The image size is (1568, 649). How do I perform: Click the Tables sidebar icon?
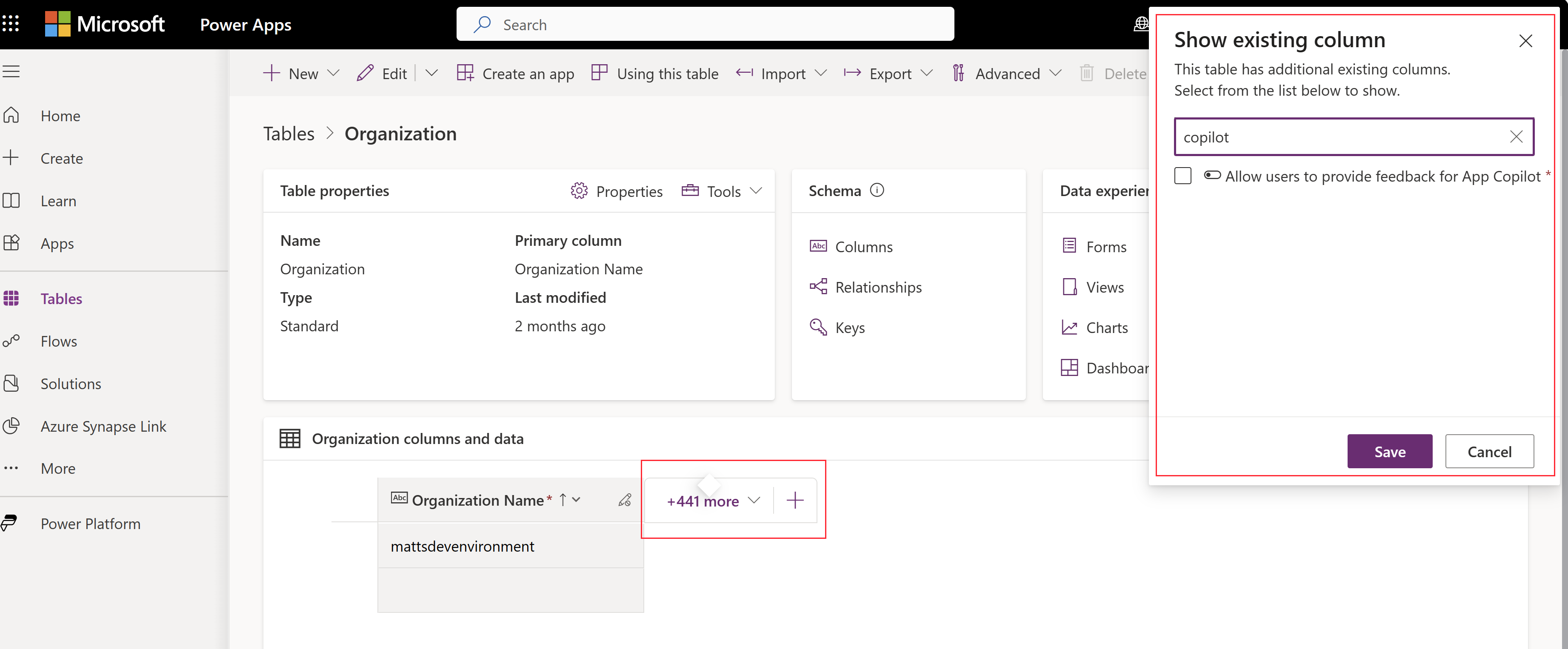[x=13, y=297]
